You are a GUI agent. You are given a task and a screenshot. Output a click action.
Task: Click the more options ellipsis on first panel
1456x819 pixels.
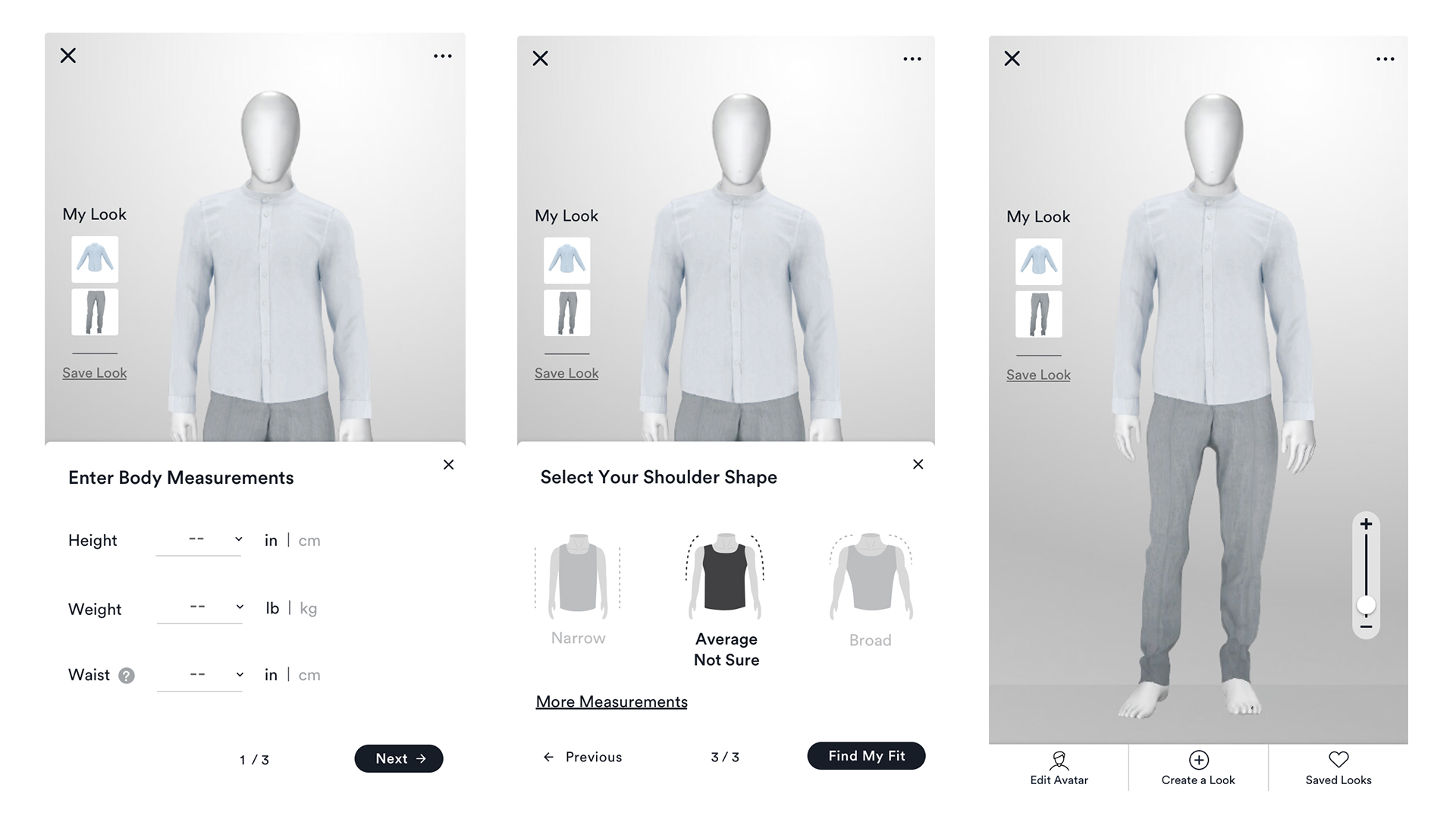point(445,55)
